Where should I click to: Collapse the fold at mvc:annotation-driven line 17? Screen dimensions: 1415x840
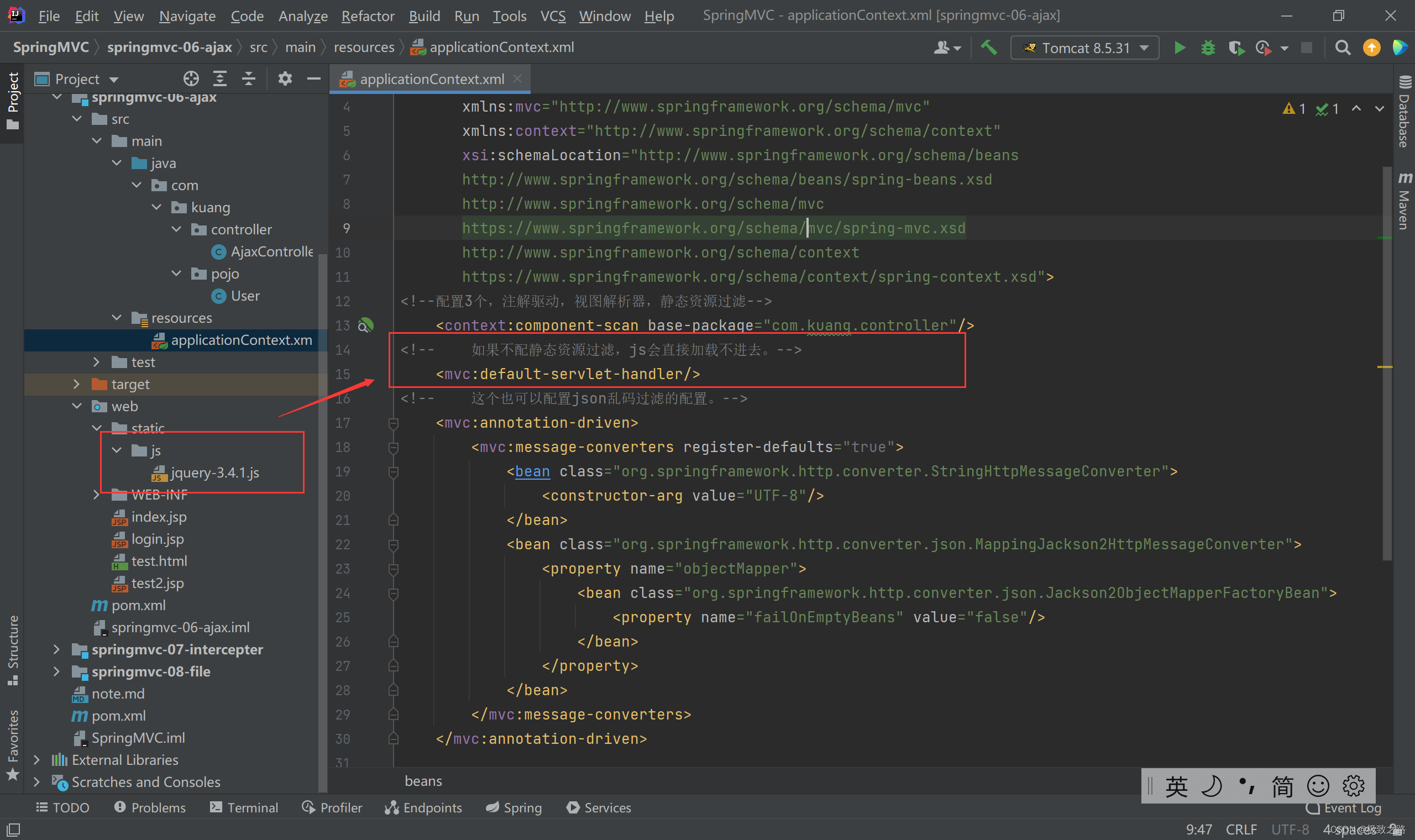394,423
